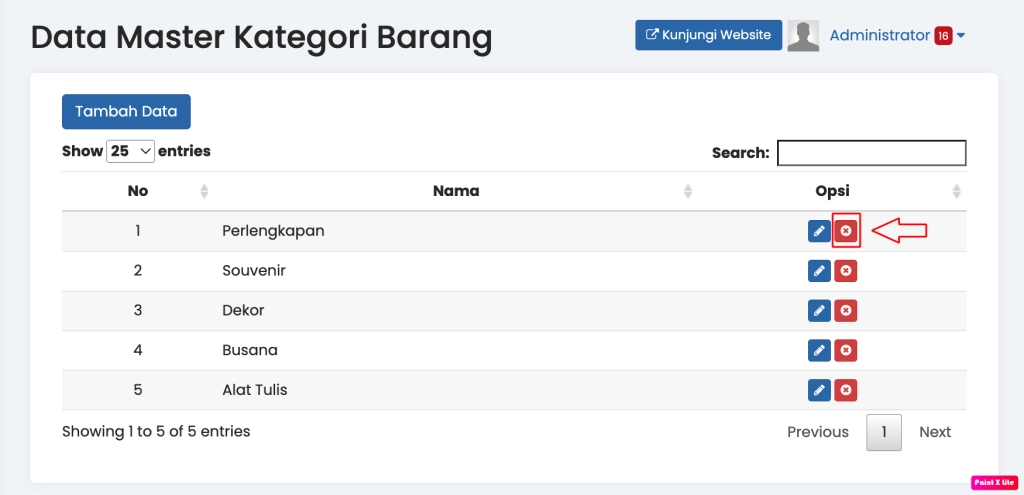Delete the Souvenir category
The width and height of the screenshot is (1024, 495).
click(846, 271)
